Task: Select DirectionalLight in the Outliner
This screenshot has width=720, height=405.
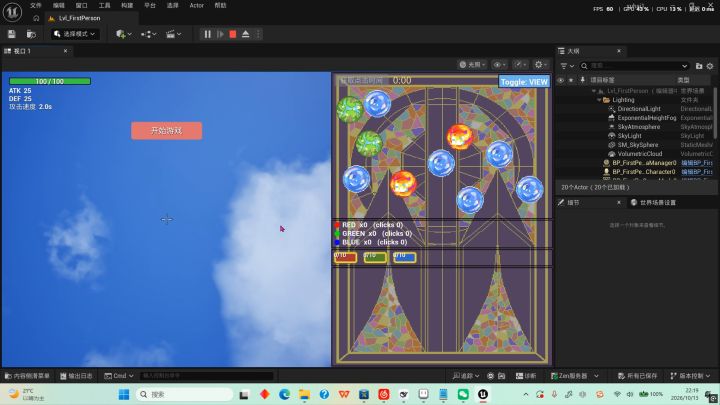Action: (639, 109)
